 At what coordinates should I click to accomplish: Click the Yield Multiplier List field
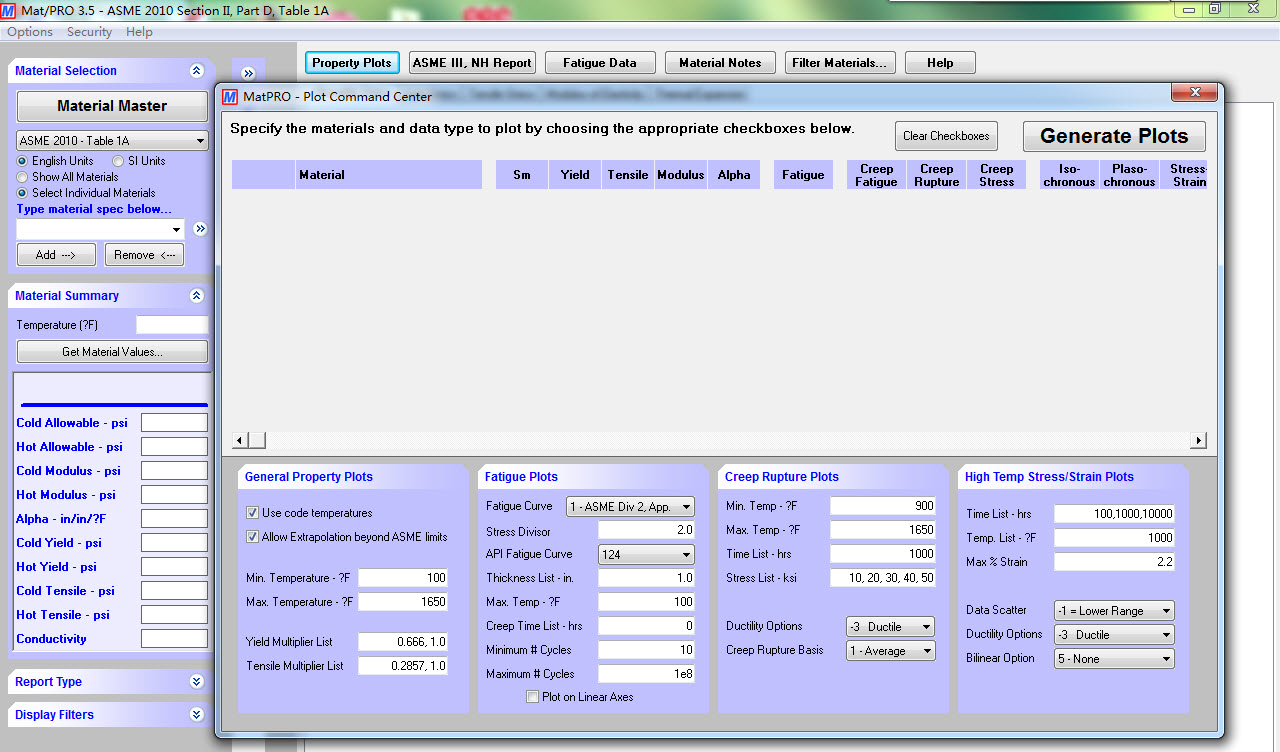point(403,642)
